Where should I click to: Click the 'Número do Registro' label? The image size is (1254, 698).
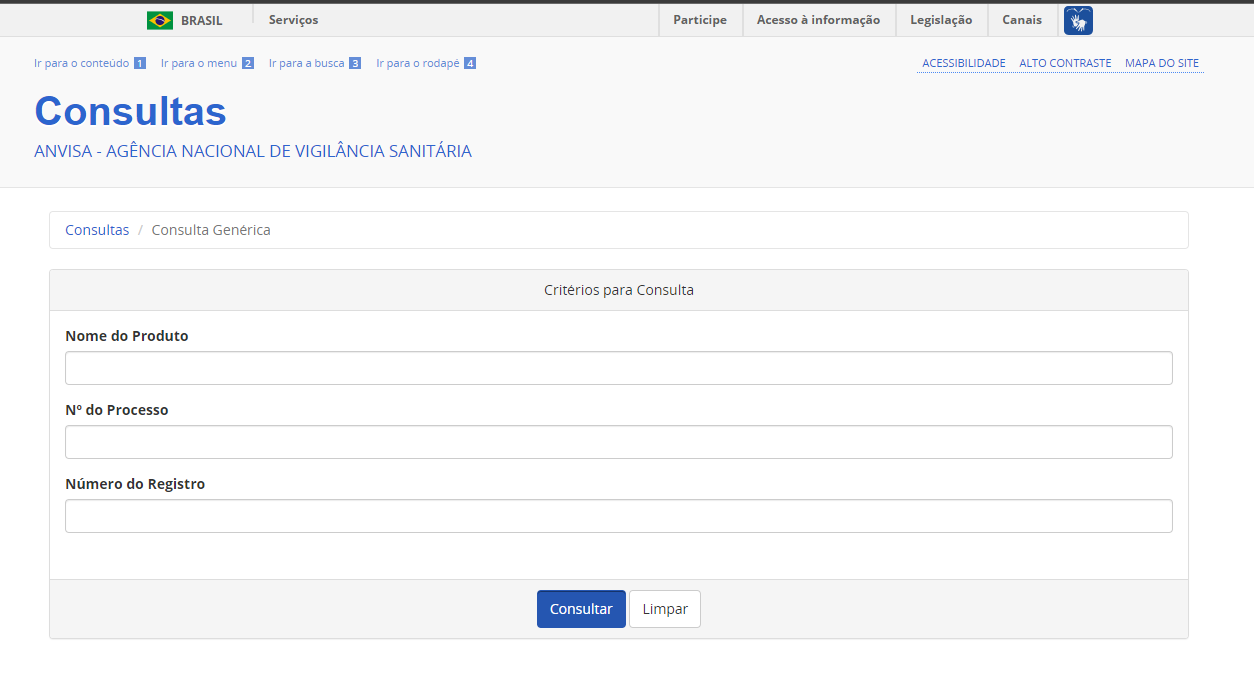click(x=135, y=484)
